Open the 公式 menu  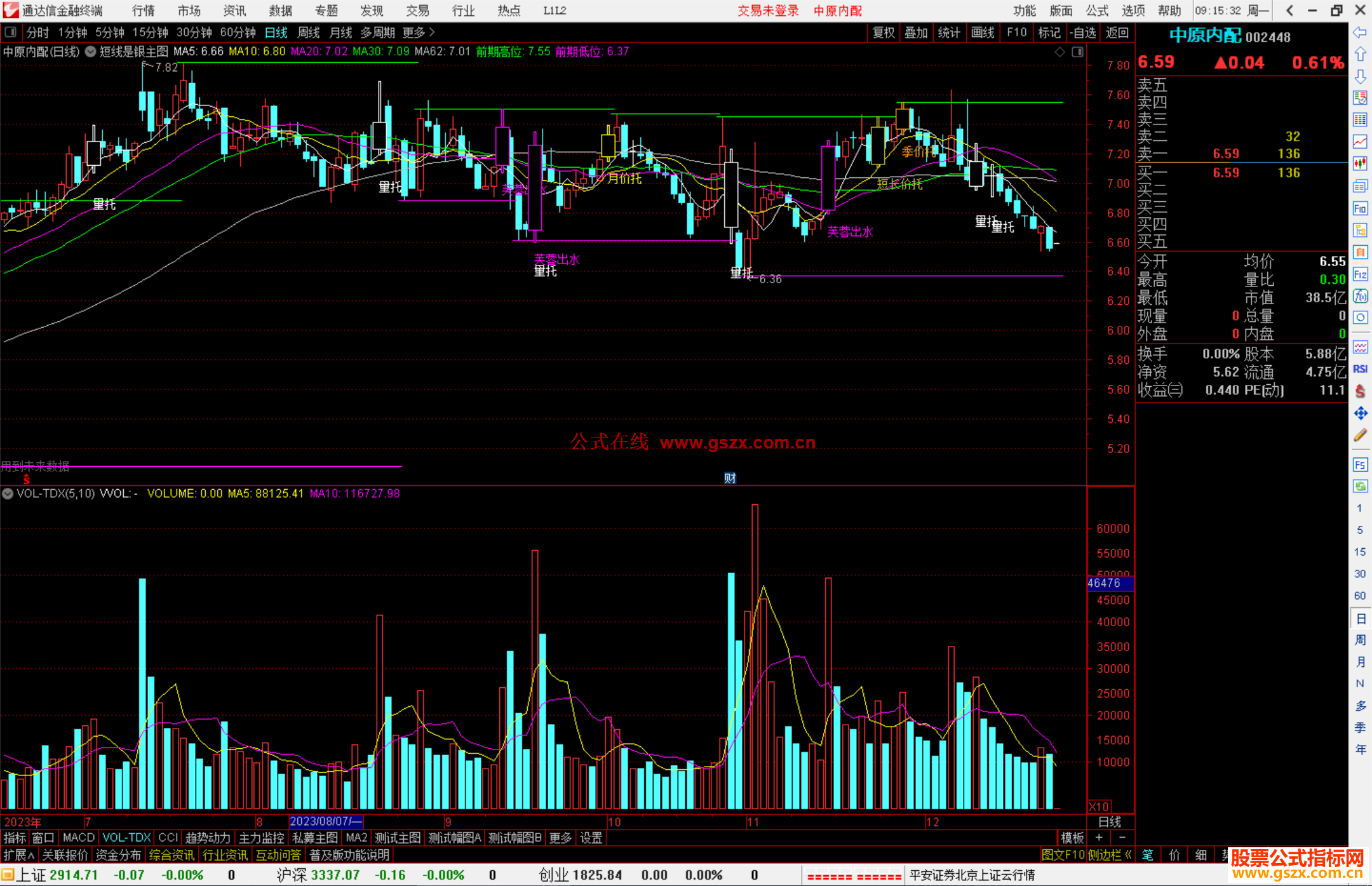pos(1097,11)
